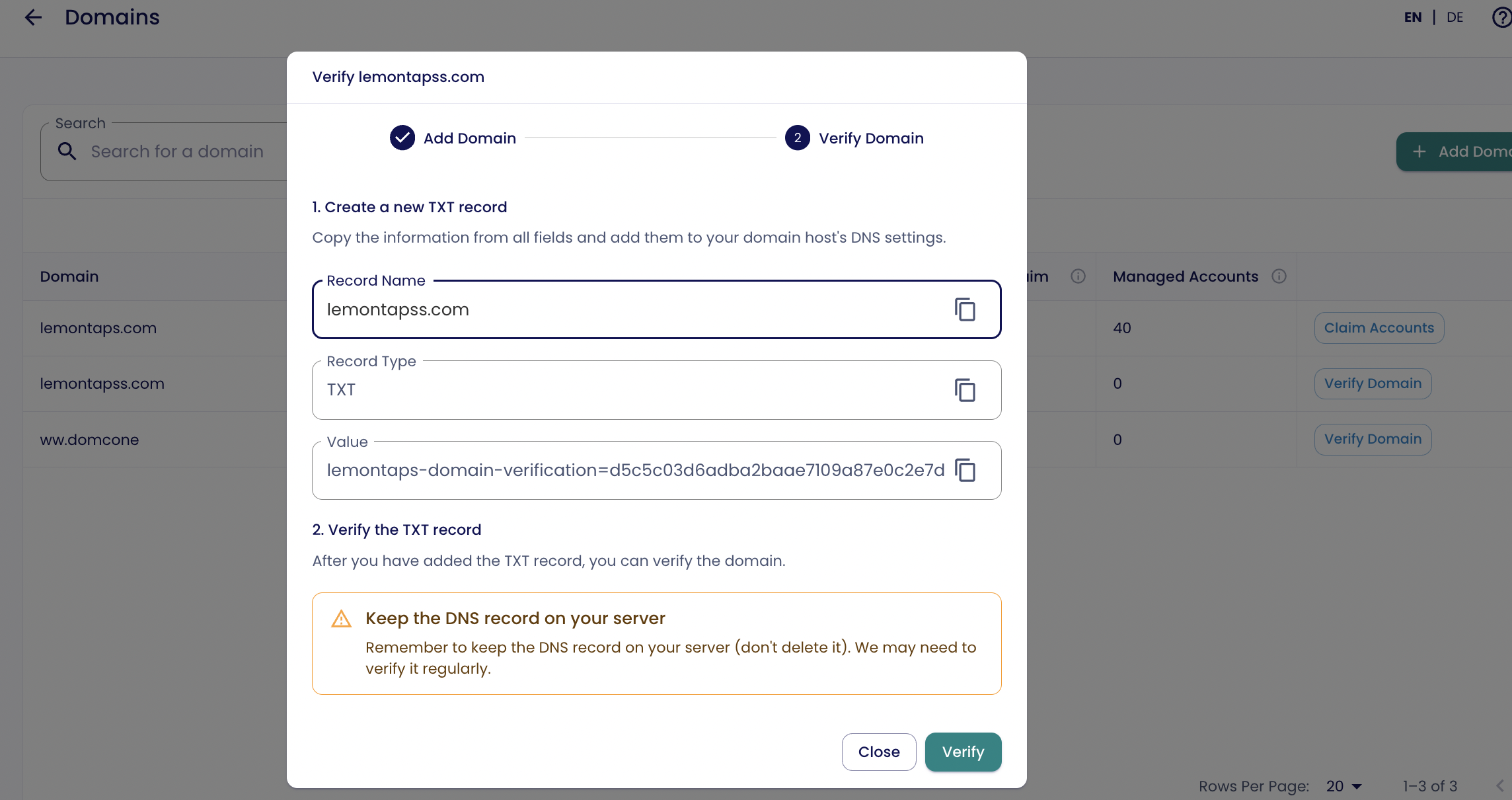Click the completed Add Domain step checkmark
1512x800 pixels.
[x=402, y=138]
